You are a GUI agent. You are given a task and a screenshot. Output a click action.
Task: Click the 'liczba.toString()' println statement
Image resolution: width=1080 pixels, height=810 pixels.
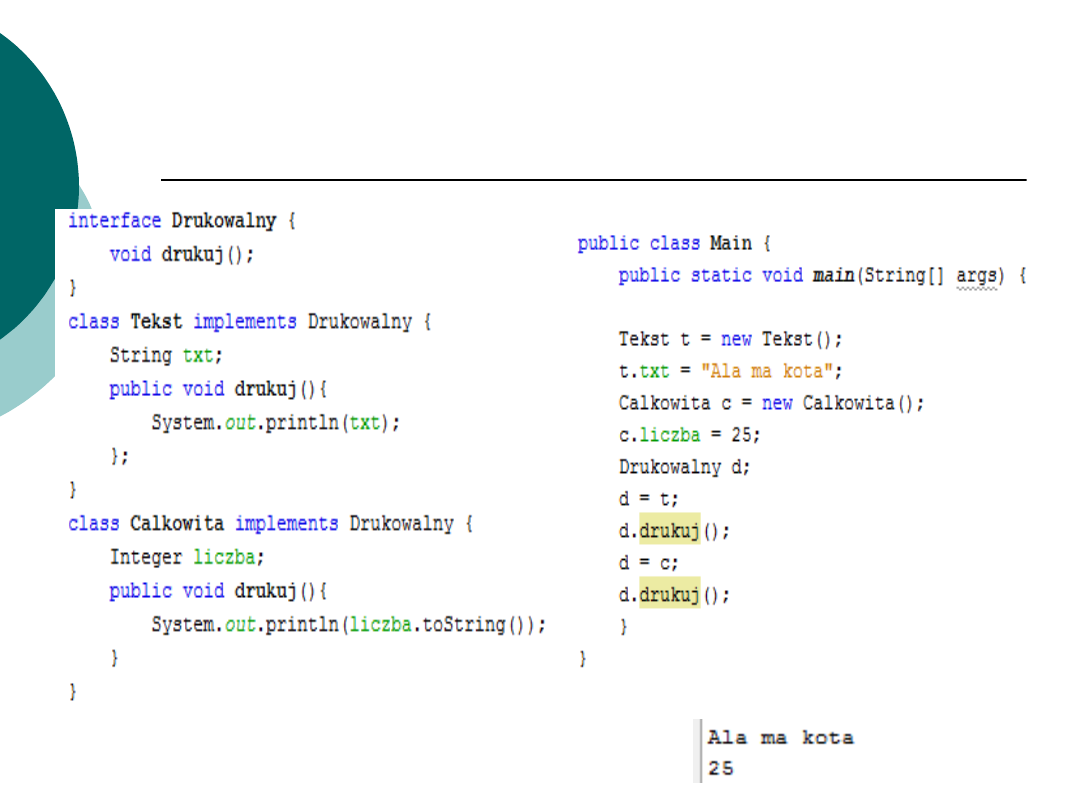tap(348, 624)
